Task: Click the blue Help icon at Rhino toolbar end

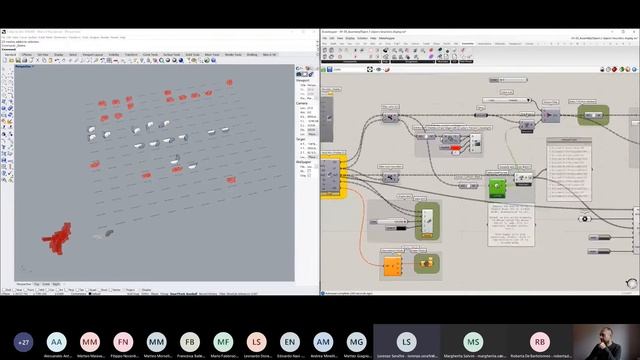Action: tap(213, 60)
